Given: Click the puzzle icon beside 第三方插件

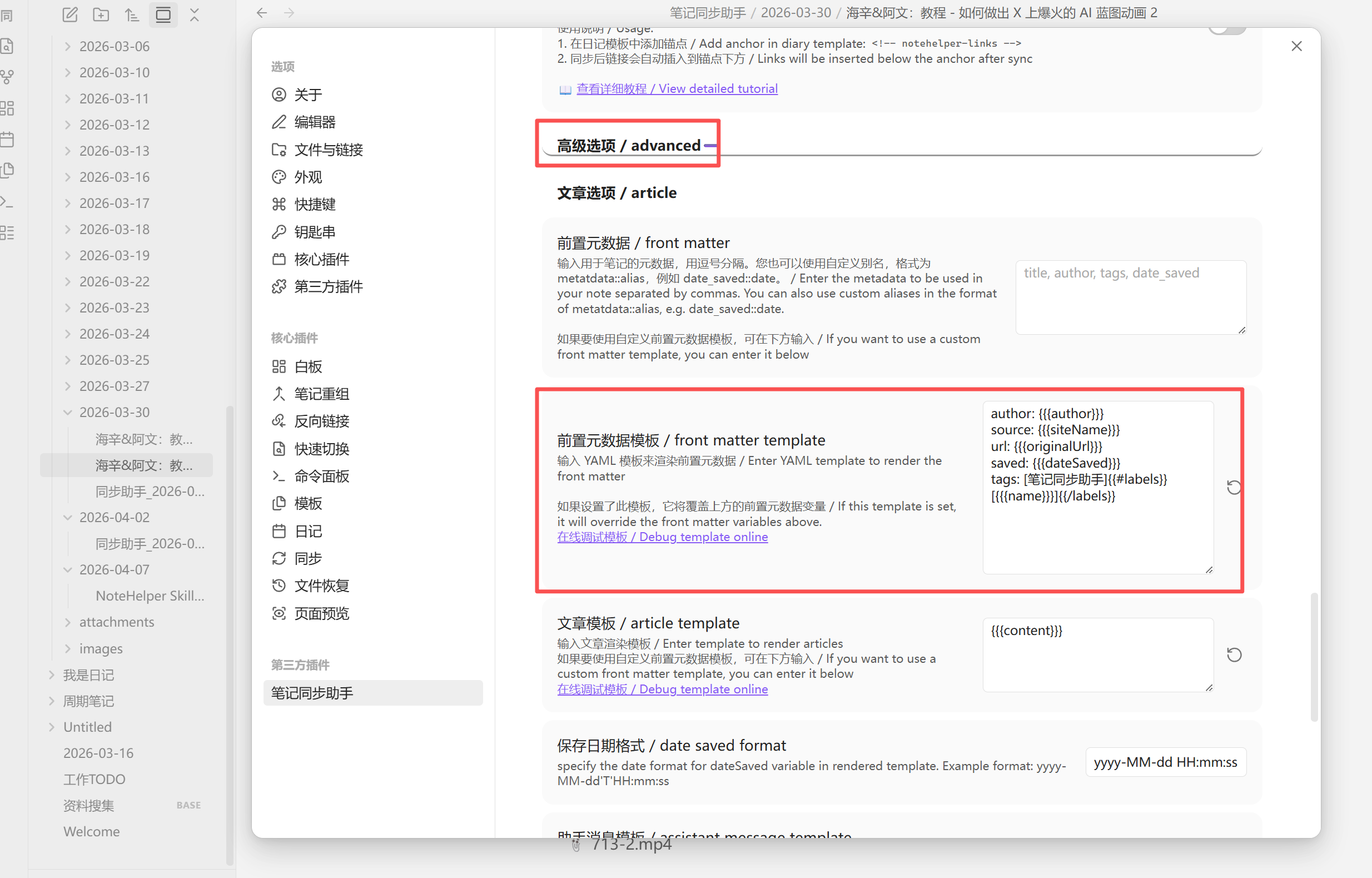Looking at the screenshot, I should pos(279,286).
